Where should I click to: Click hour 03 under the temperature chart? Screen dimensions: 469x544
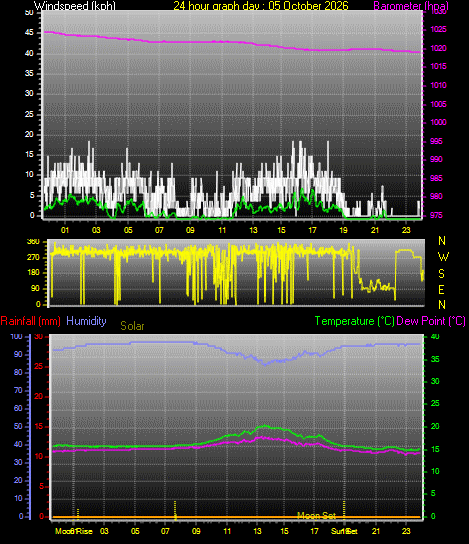pos(104,531)
